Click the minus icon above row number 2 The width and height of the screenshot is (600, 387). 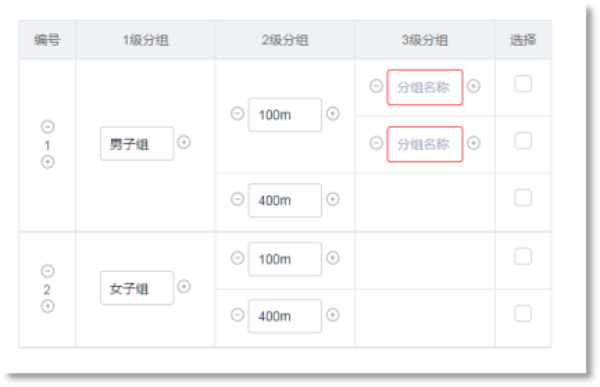47,271
